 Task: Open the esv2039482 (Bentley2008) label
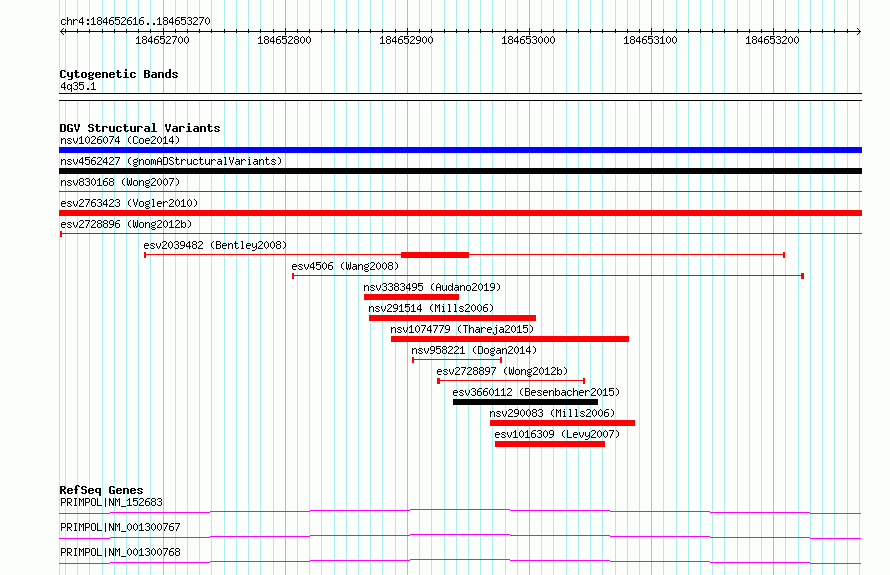pyautogui.click(x=215, y=245)
